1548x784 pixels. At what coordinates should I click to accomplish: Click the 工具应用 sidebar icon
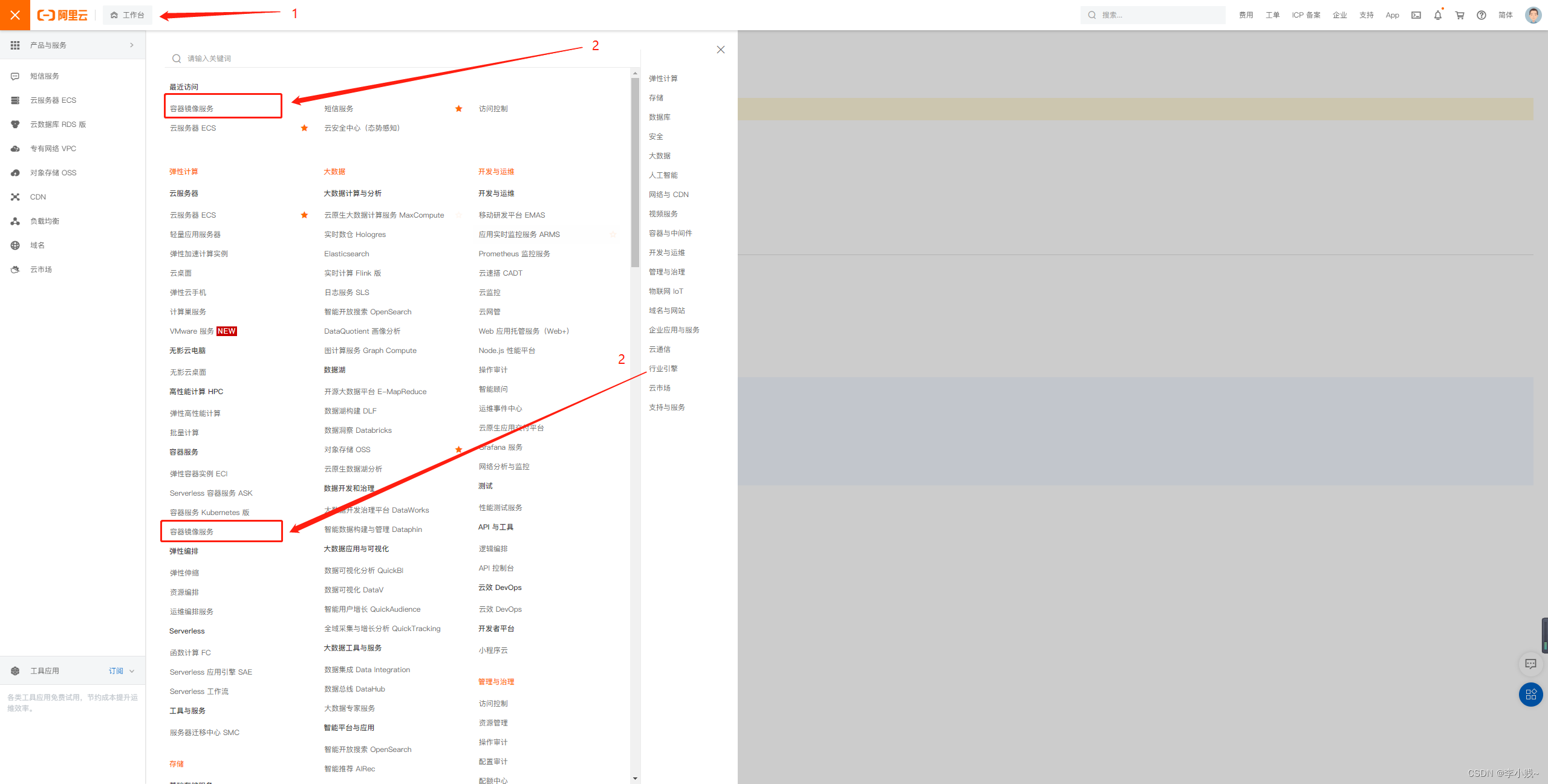(15, 671)
